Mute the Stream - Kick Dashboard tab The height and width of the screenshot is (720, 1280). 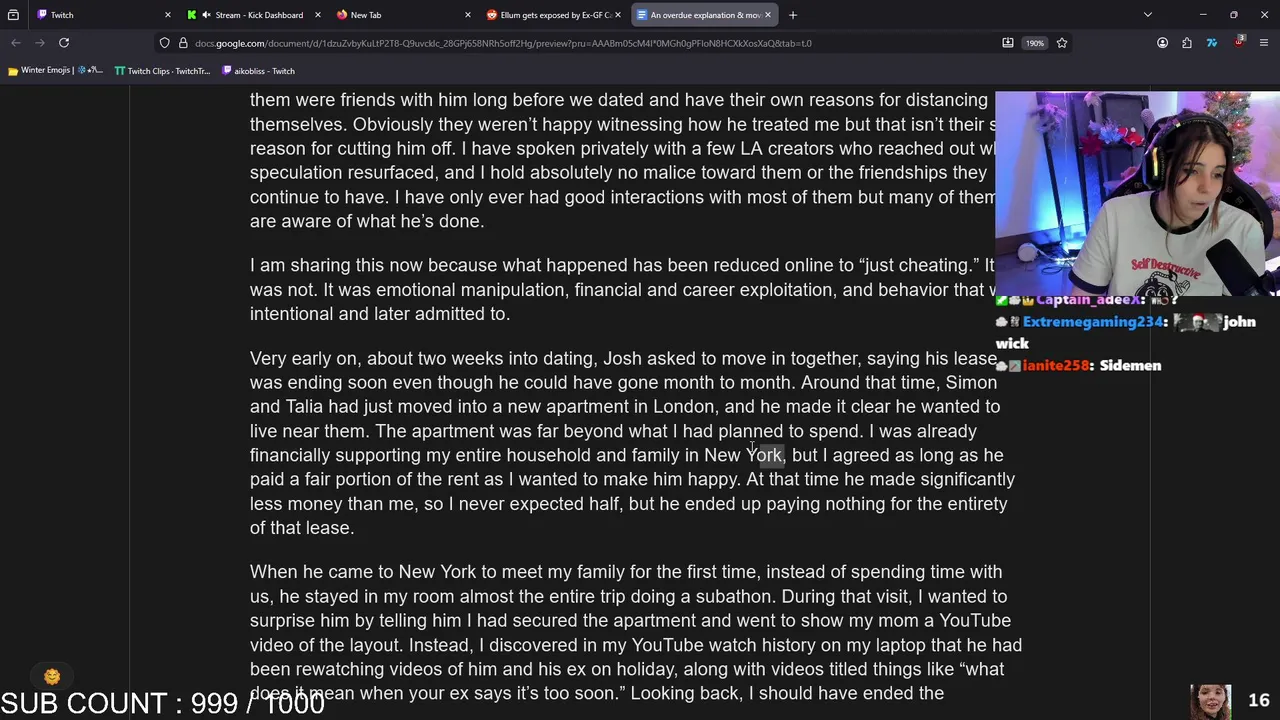(x=206, y=15)
